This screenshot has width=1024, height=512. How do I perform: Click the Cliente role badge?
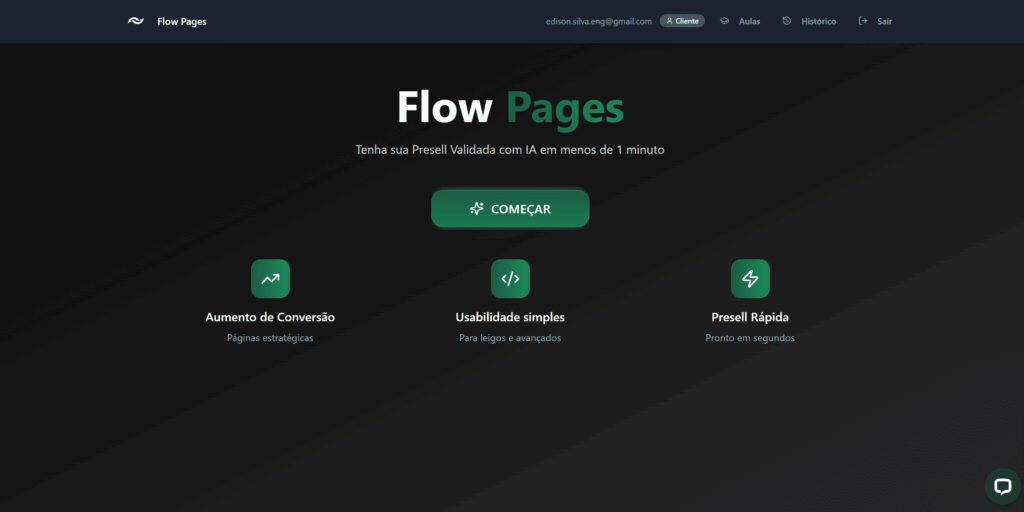[682, 21]
